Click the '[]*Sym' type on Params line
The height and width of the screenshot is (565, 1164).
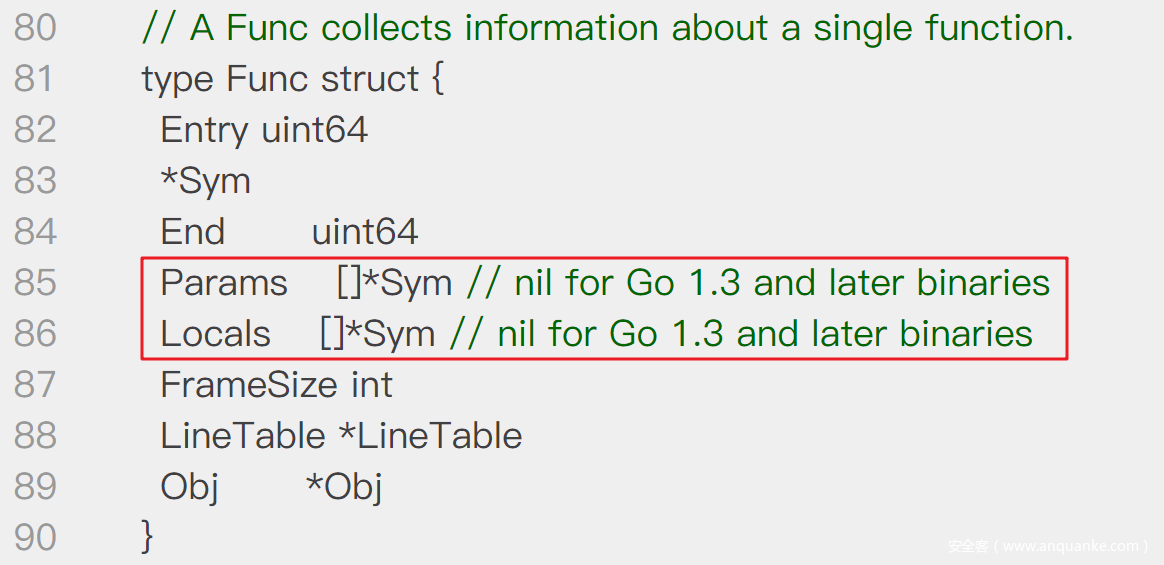[x=394, y=283]
